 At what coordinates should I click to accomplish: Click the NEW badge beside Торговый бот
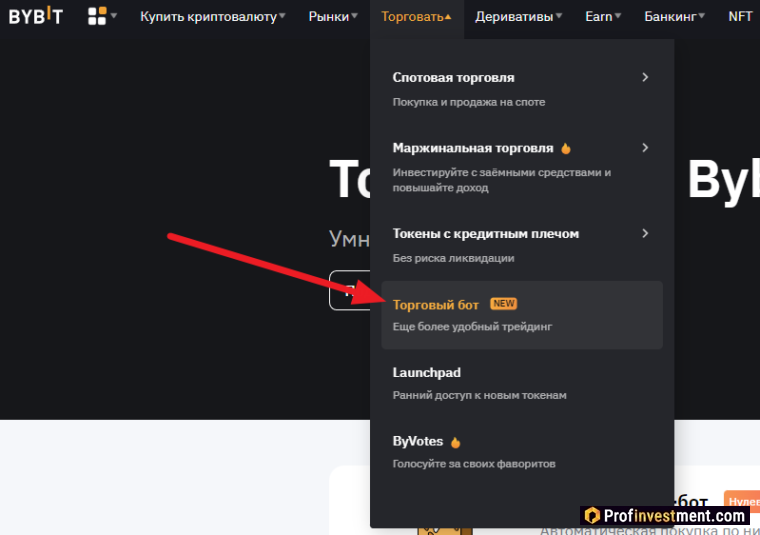coord(504,304)
